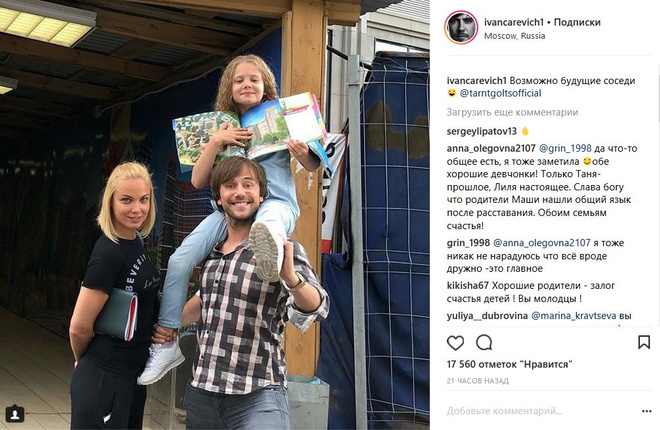Open ivancarevich1 profile avatar
This screenshot has width=660, height=430.
pos(461,28)
